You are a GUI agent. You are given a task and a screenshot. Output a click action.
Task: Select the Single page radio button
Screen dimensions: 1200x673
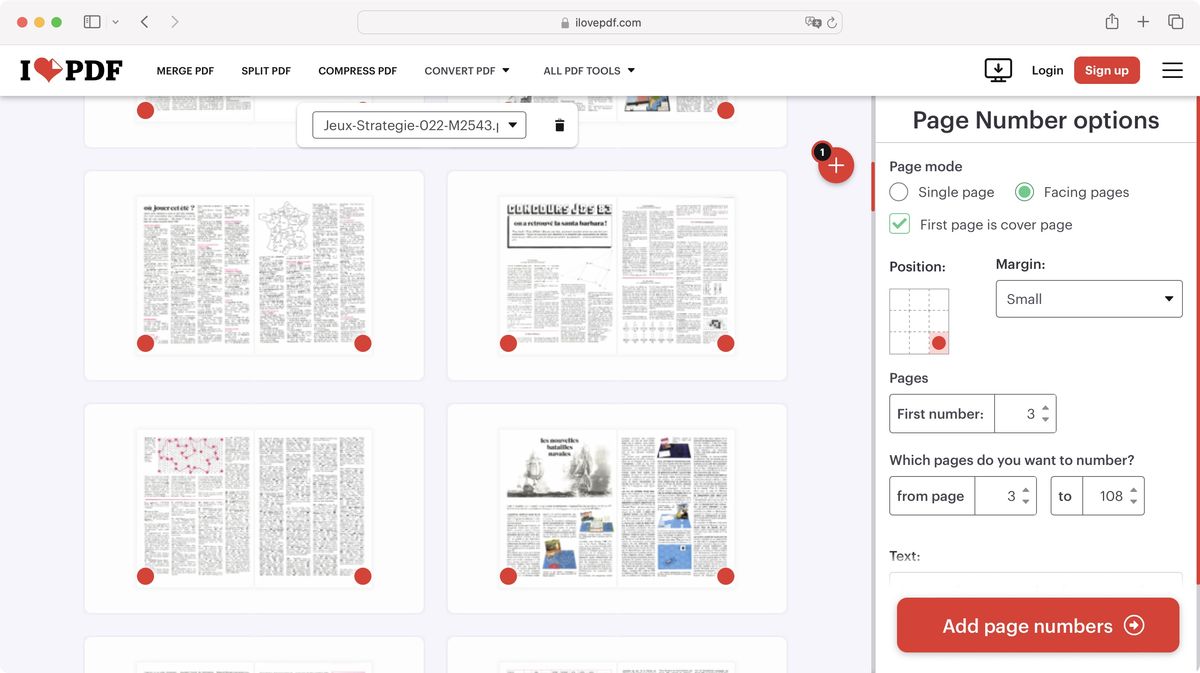(x=899, y=191)
